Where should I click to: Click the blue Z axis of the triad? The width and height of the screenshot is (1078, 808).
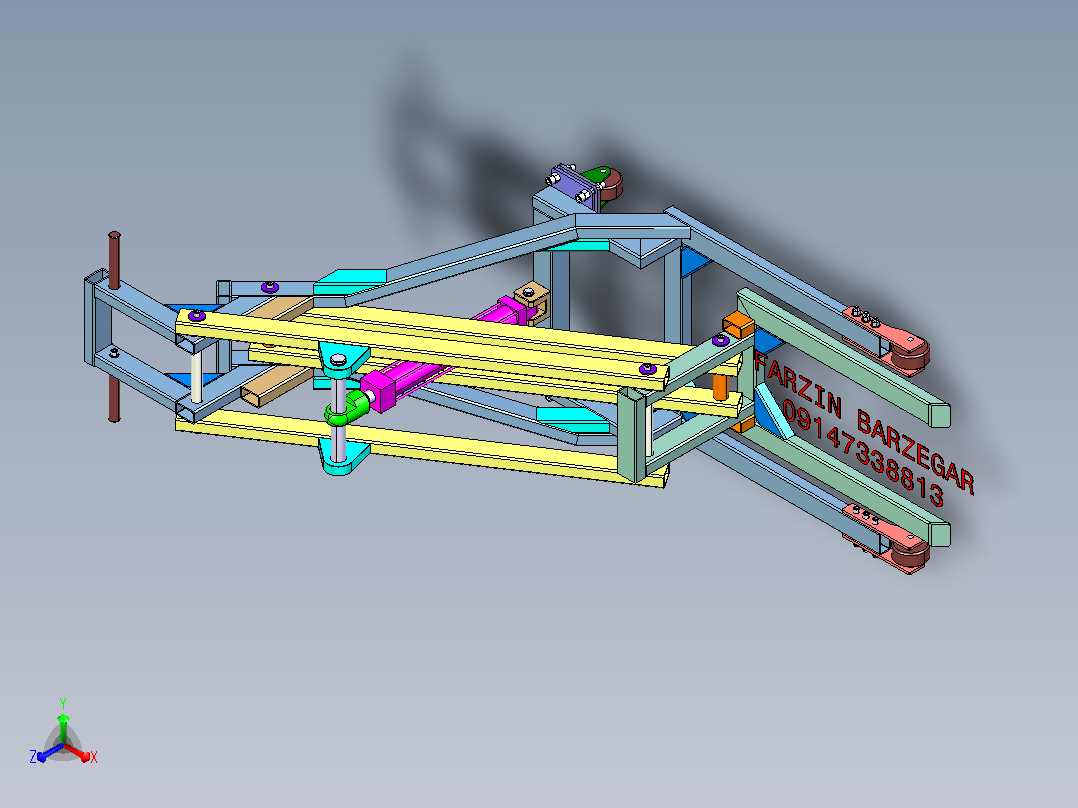tap(48, 754)
